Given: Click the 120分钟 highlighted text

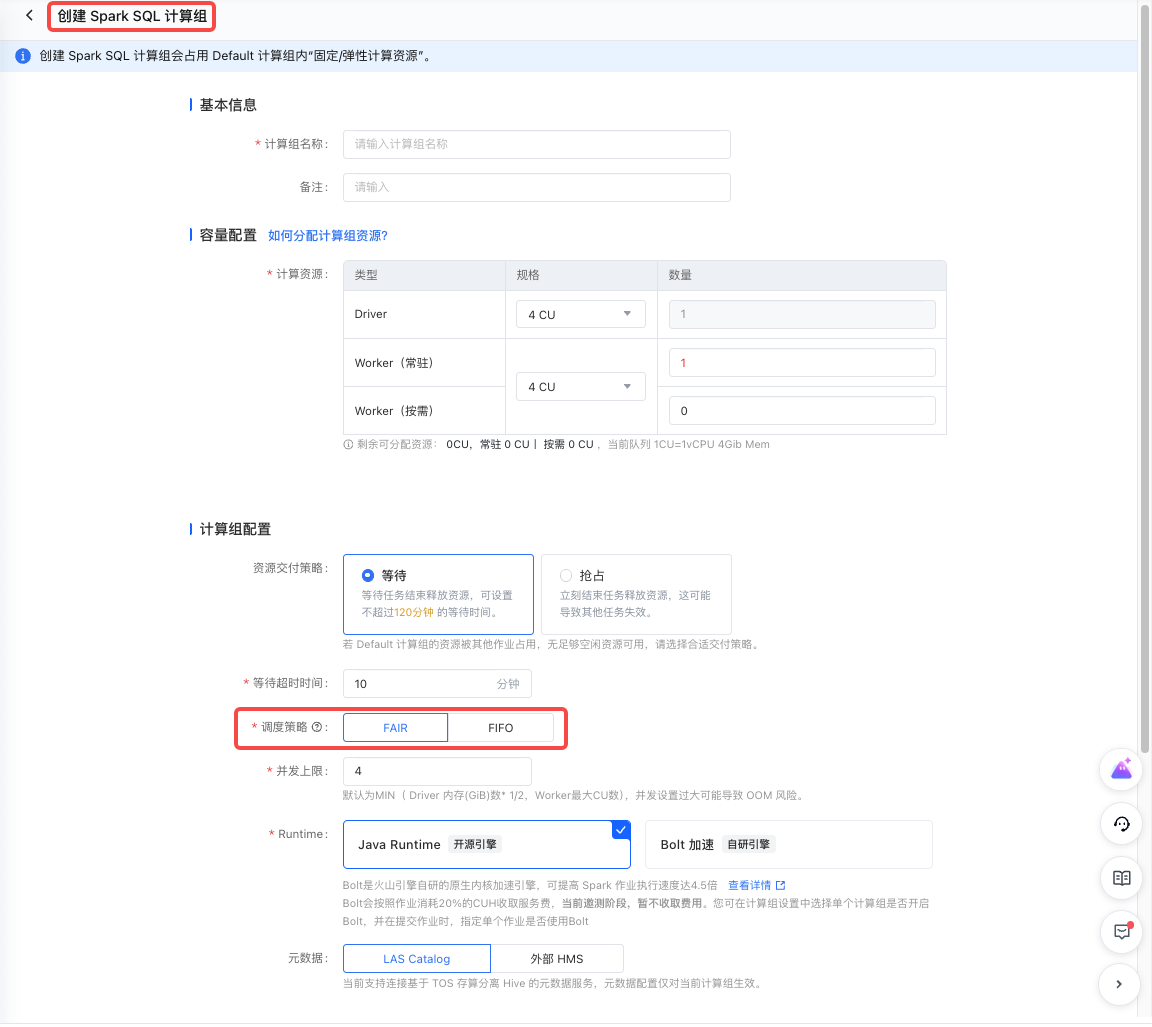Looking at the screenshot, I should [x=414, y=612].
